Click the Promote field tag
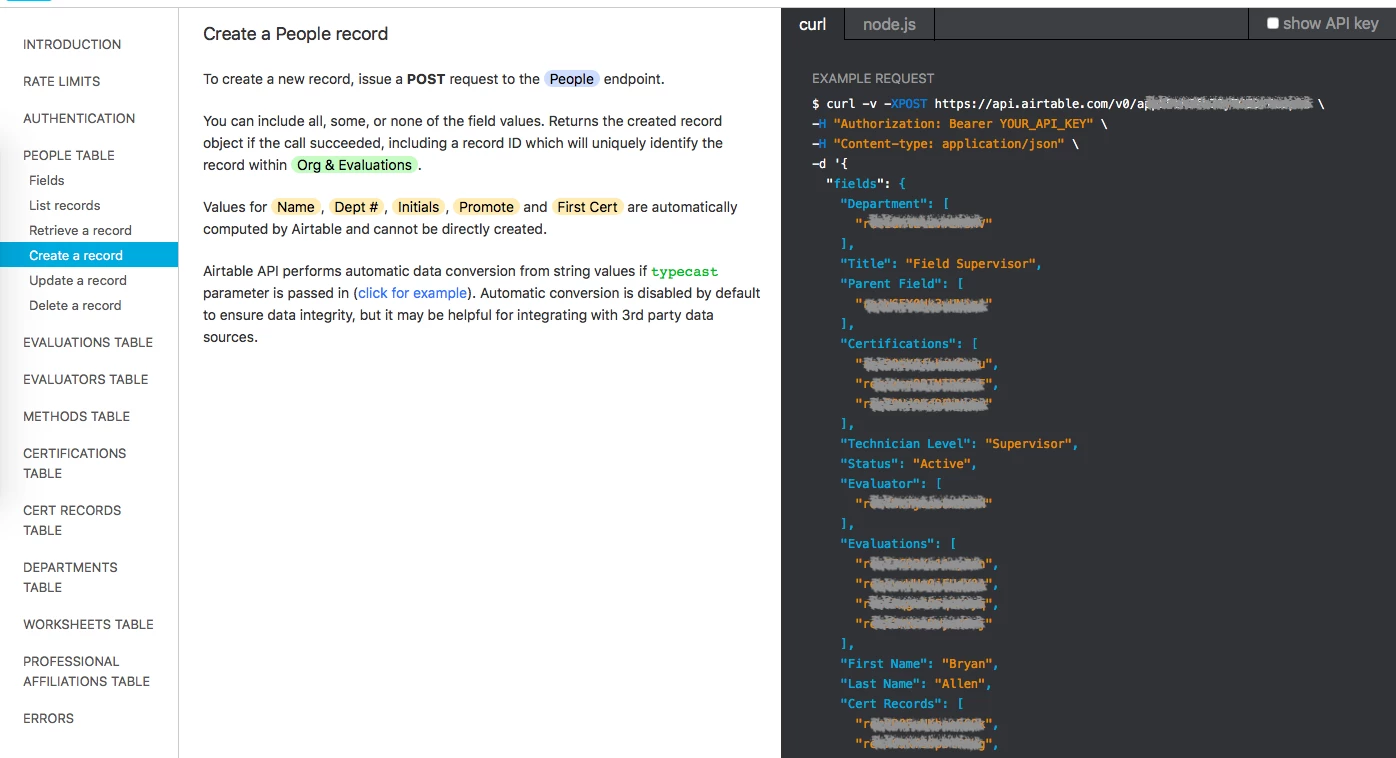The width and height of the screenshot is (1396, 758). point(486,207)
